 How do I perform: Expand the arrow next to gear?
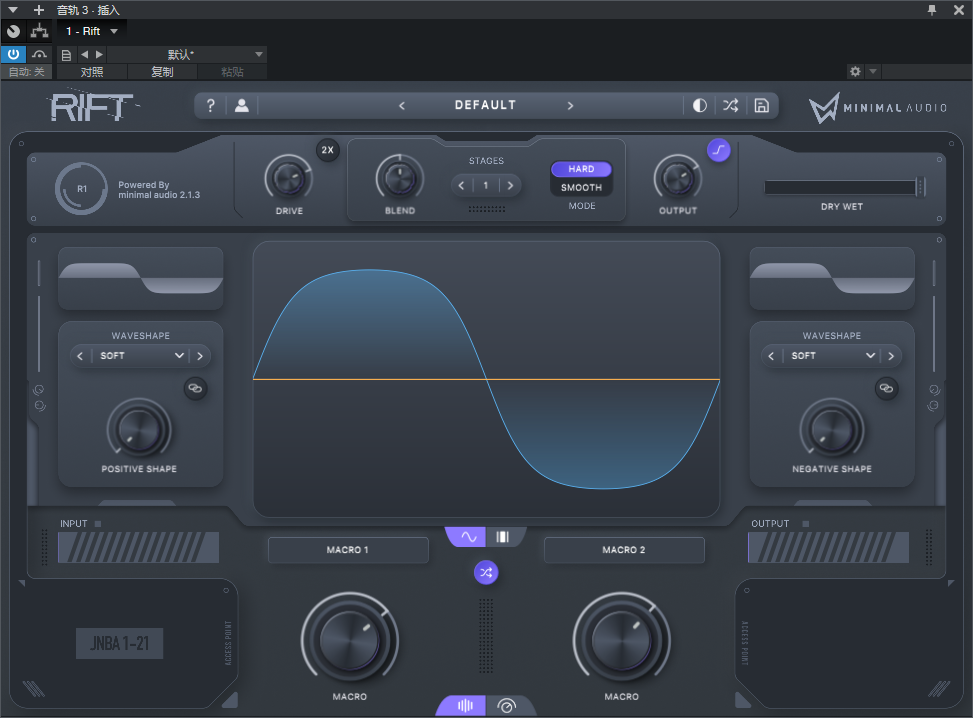click(873, 71)
